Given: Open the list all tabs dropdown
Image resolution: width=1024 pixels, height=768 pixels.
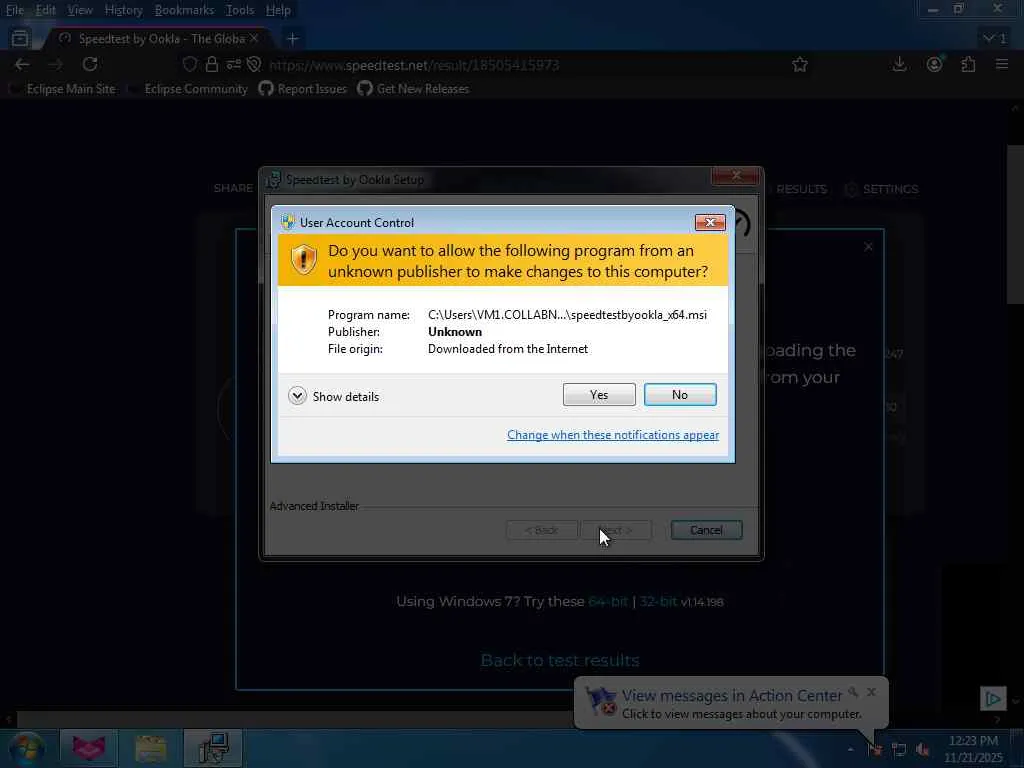Looking at the screenshot, I should click(995, 39).
